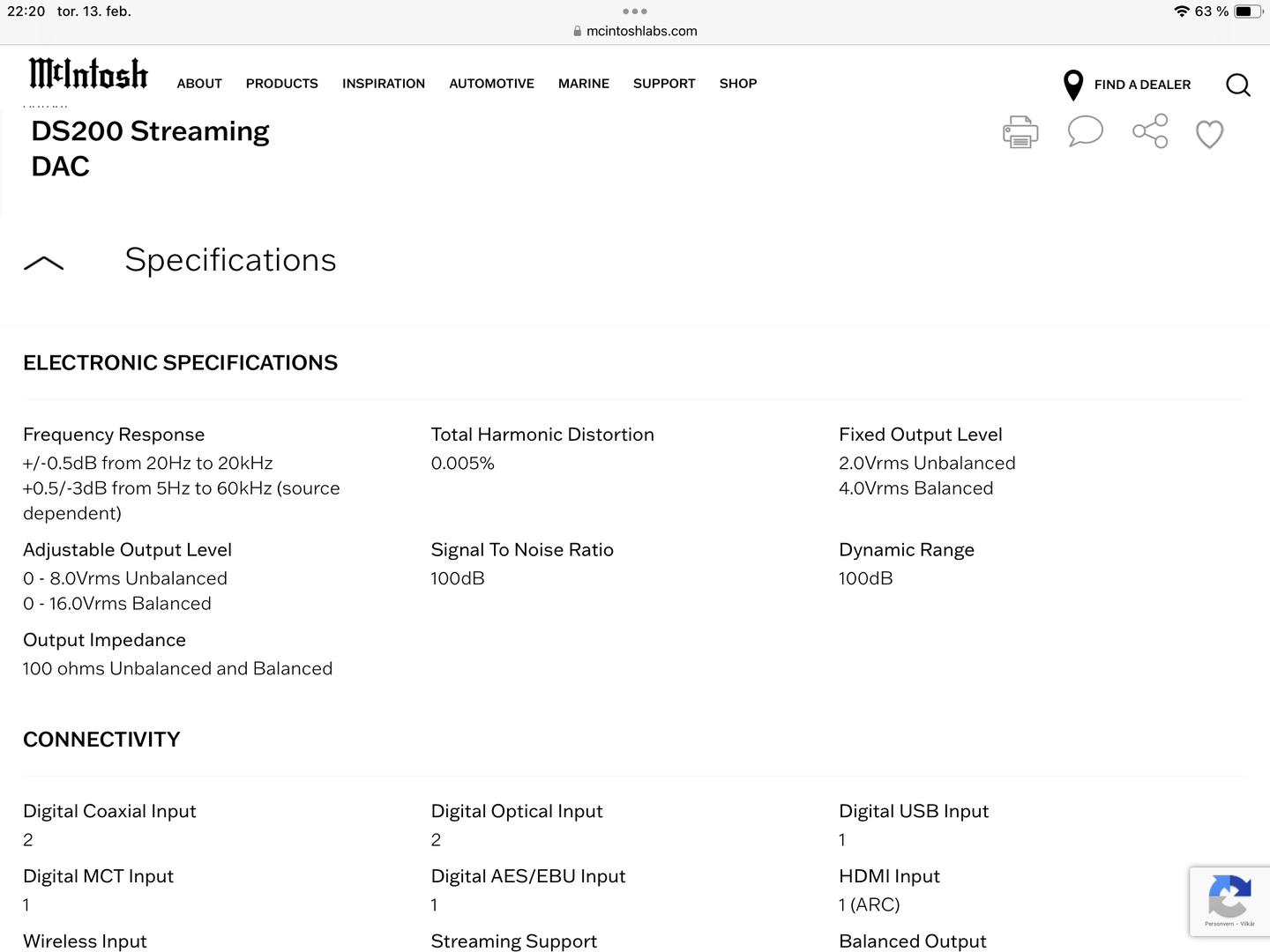Open the MARINE menu
Viewport: 1270px width, 952px height.
click(584, 84)
